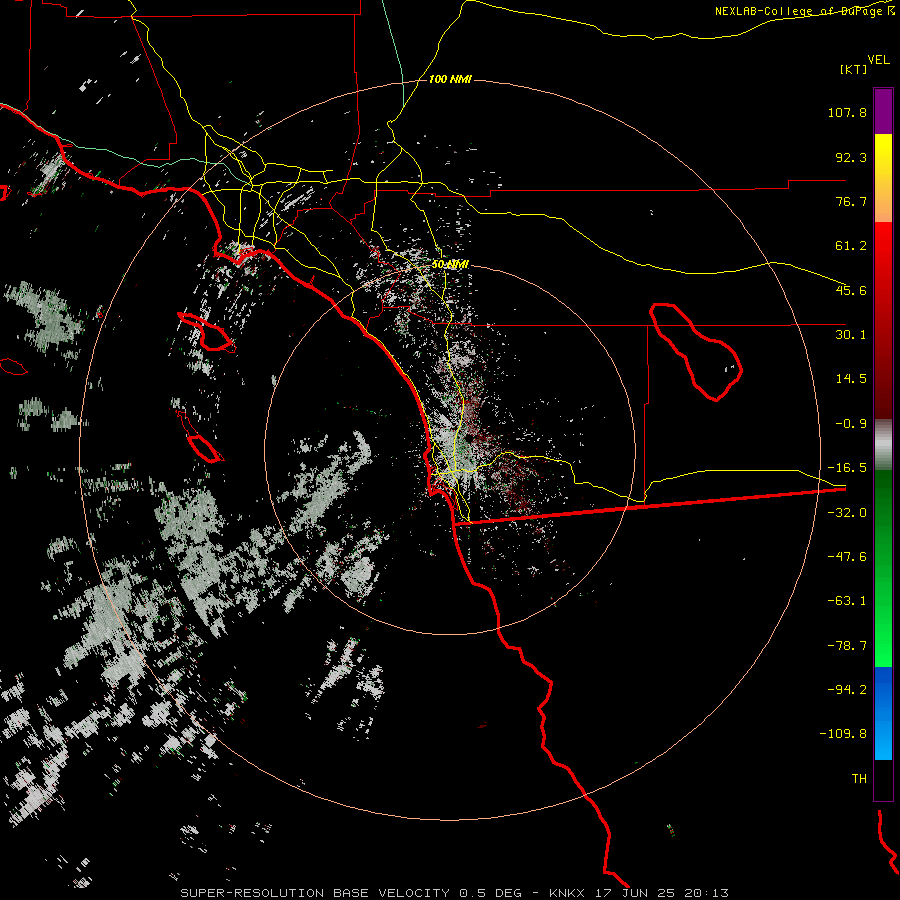Select the 61.2 legend value
This screenshot has height=900, width=900.
[851, 246]
